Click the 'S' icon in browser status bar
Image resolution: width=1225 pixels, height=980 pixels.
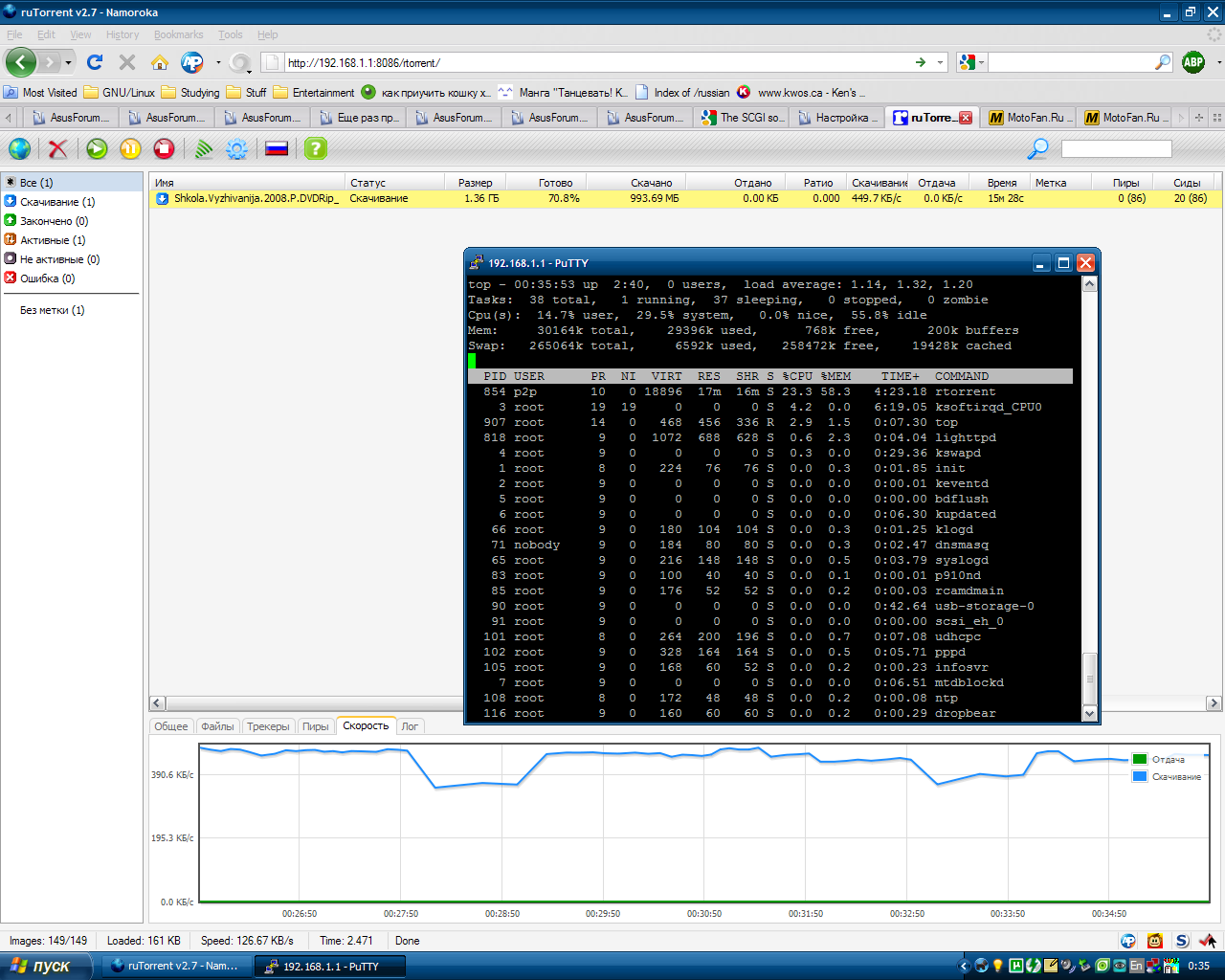(1182, 941)
